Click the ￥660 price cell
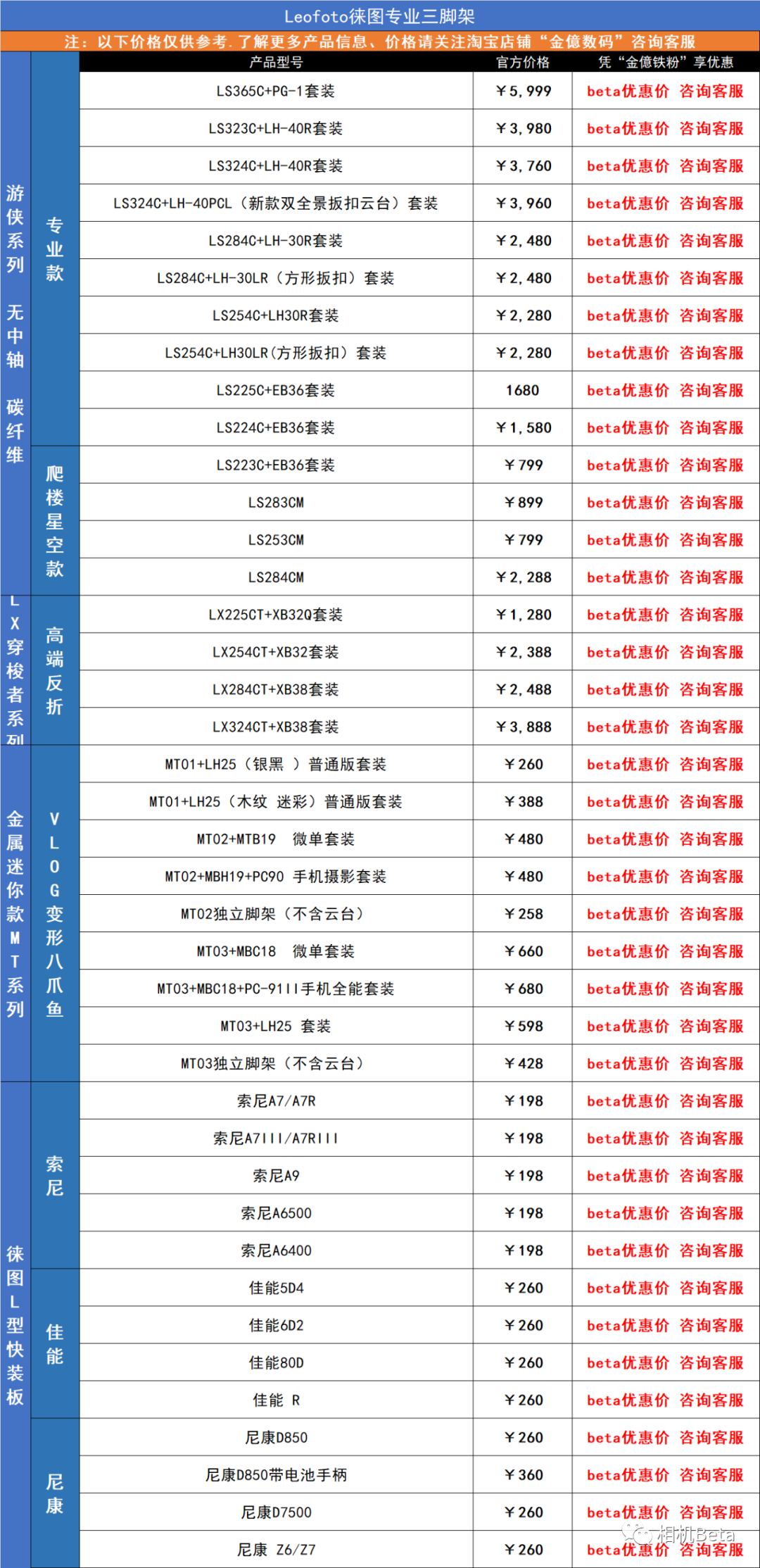 [x=523, y=950]
